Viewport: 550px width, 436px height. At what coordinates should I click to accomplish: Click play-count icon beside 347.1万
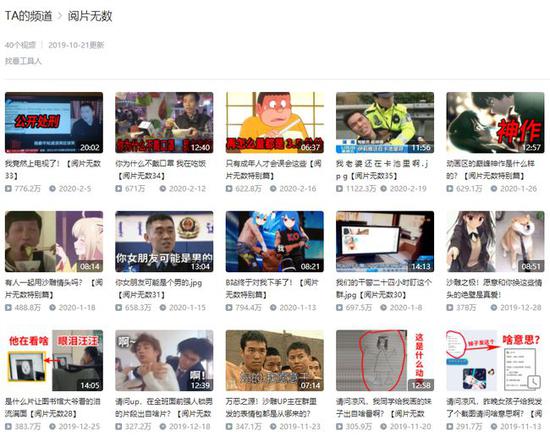[229, 427]
